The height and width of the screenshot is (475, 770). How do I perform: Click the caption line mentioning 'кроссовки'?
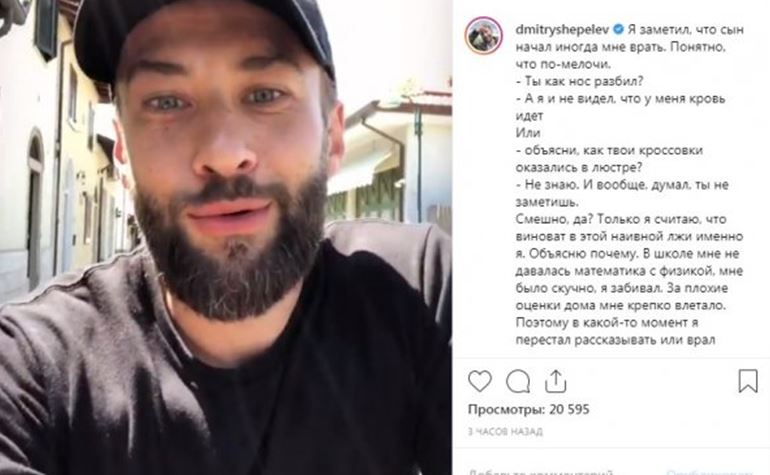pos(609,150)
